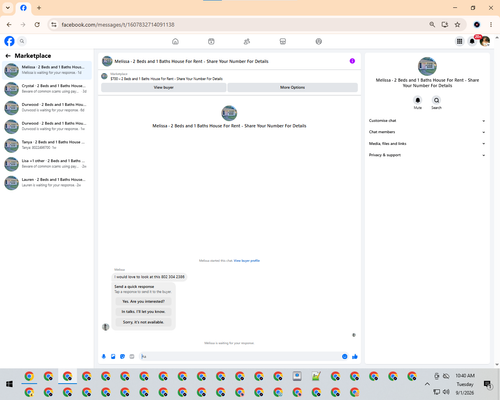500x400 pixels.
Task: Expand Chat members section
Action: pos(427,132)
